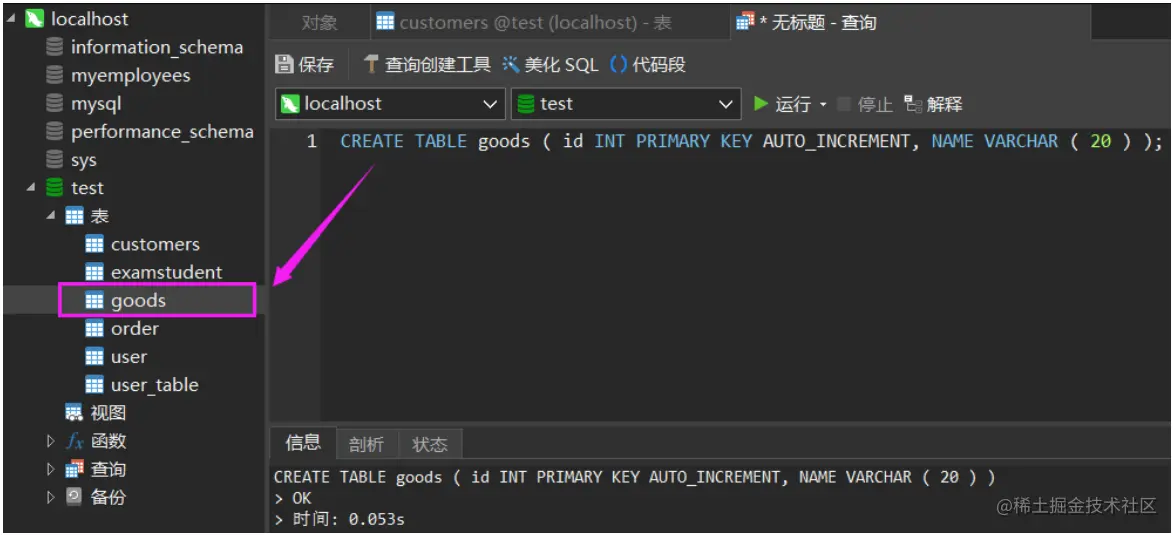The image size is (1176, 535).
Task: Click the examstudent table icon
Action: pos(94,272)
